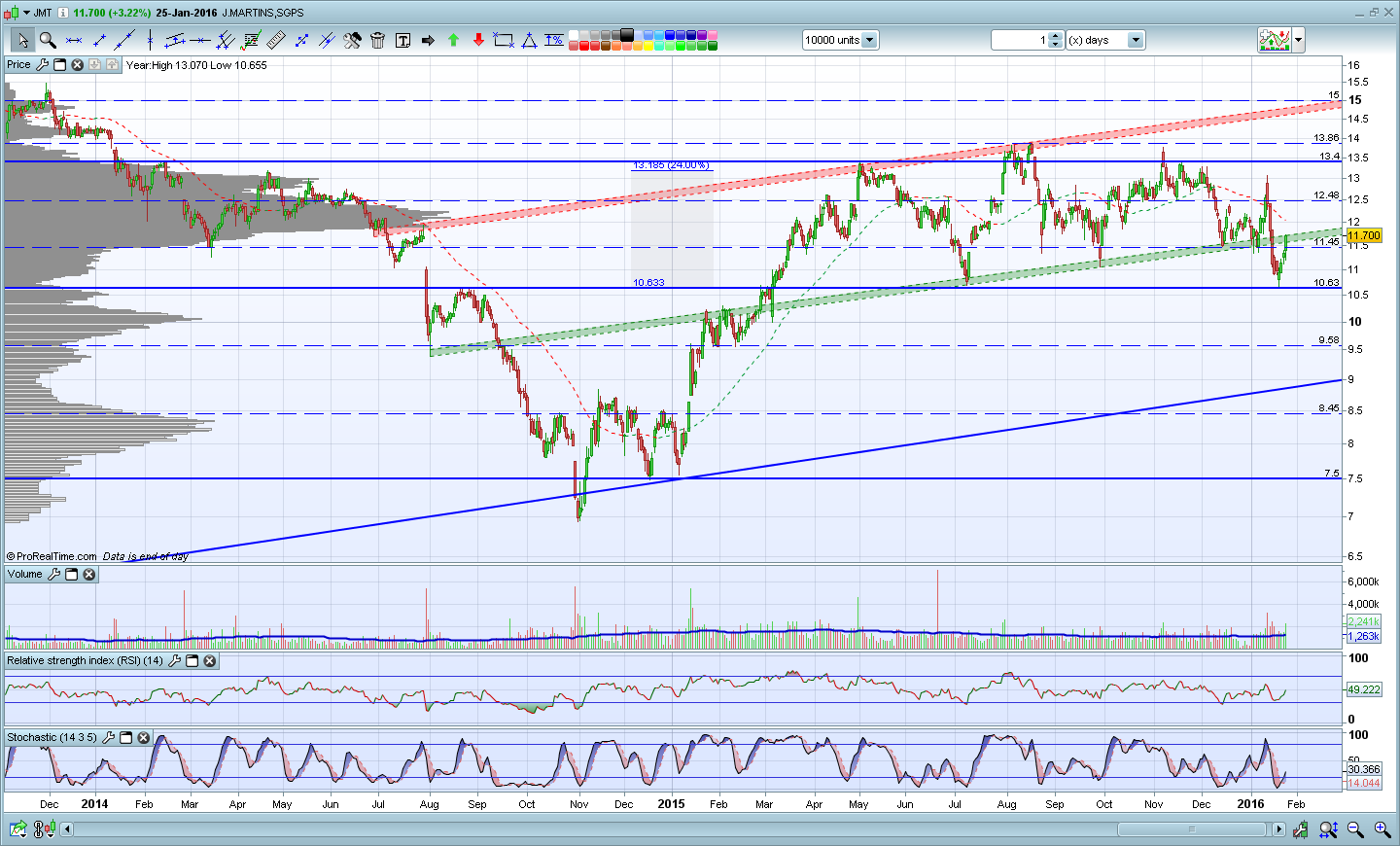Choose the Andrews pitchfork tool
The width and height of the screenshot is (1400, 846).
[226, 40]
